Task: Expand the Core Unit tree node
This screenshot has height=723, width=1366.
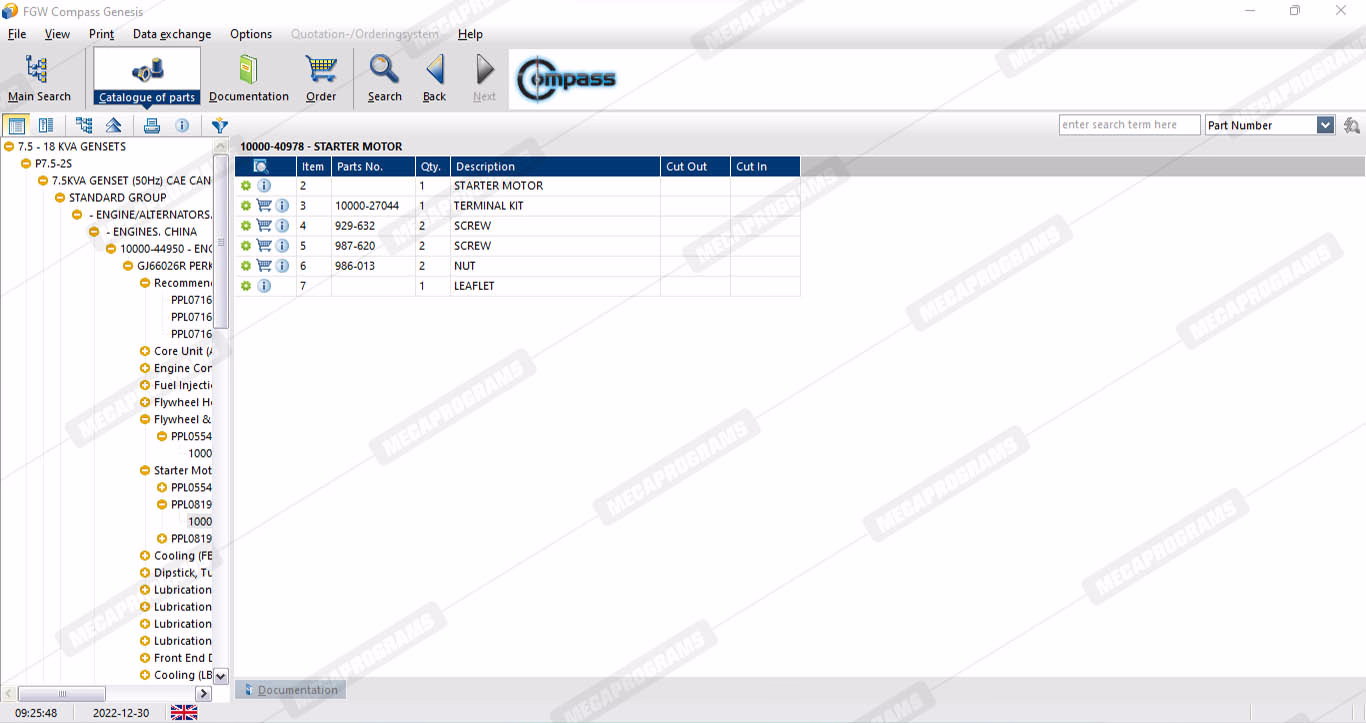Action: (x=145, y=351)
